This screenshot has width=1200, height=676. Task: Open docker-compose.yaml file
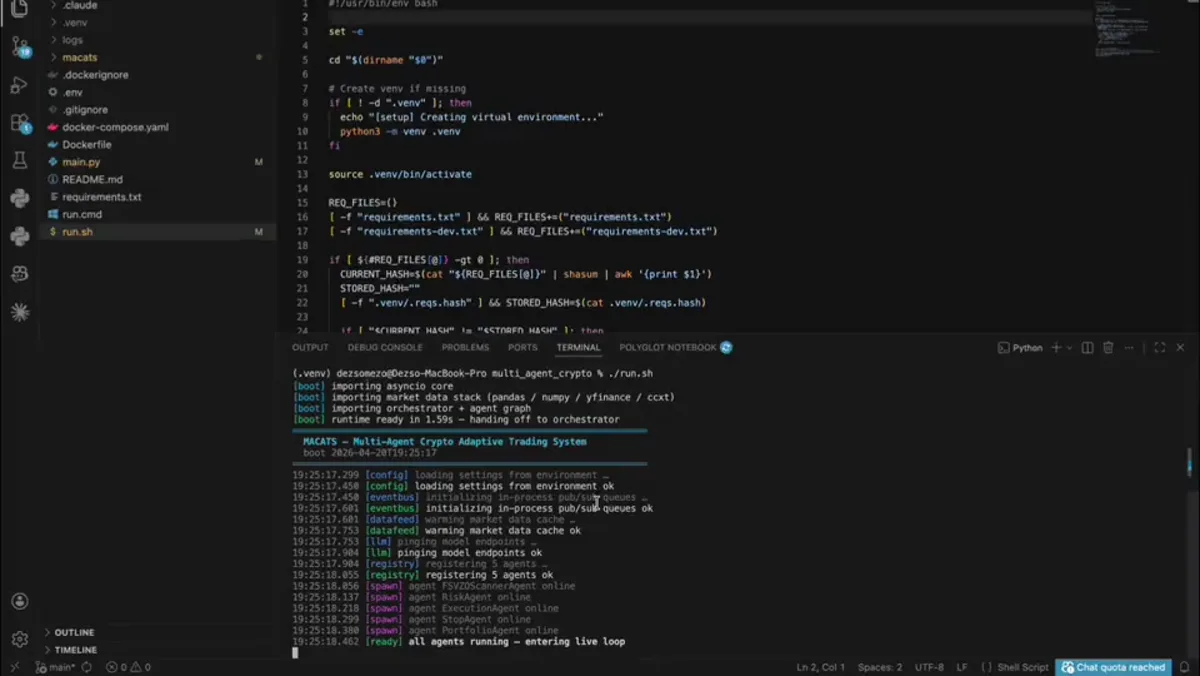pos(115,127)
